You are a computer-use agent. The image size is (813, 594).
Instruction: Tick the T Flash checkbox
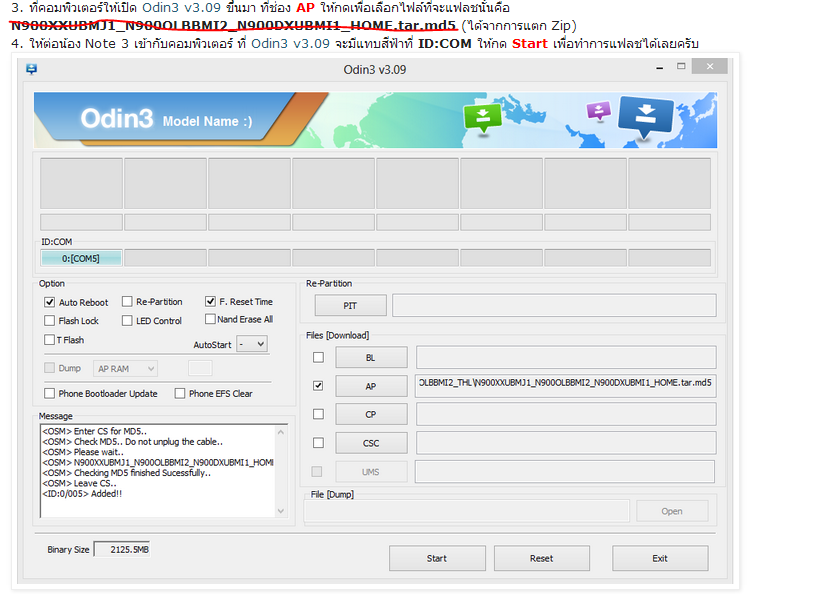[x=49, y=340]
